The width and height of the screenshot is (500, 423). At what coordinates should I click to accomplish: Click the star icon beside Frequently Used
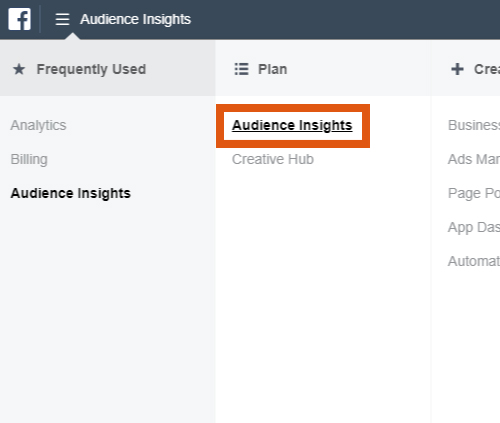click(x=19, y=69)
